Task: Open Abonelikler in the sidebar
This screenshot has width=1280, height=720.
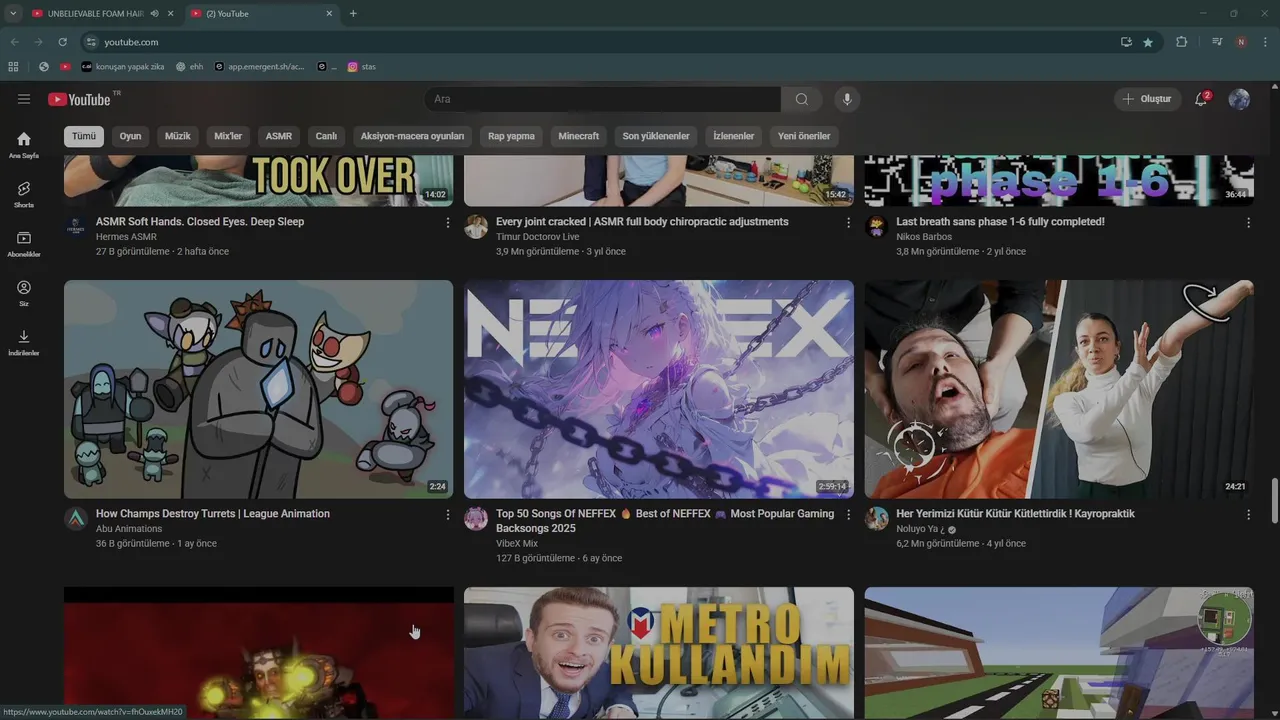Action: tap(24, 244)
